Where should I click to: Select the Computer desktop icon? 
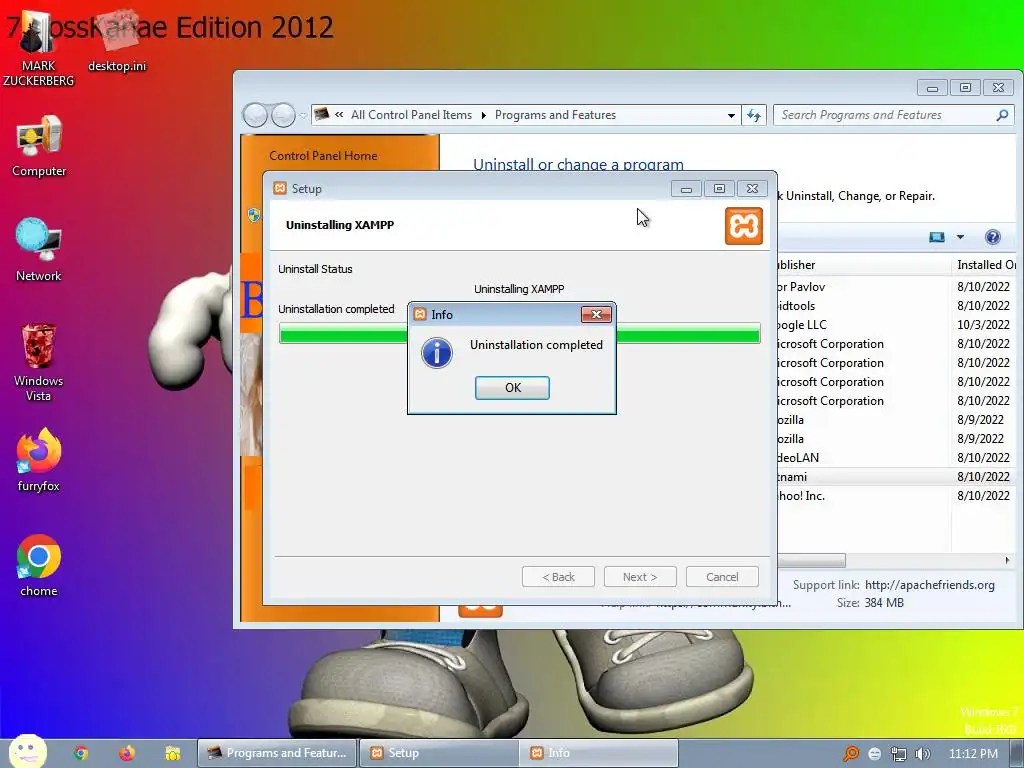[x=39, y=147]
